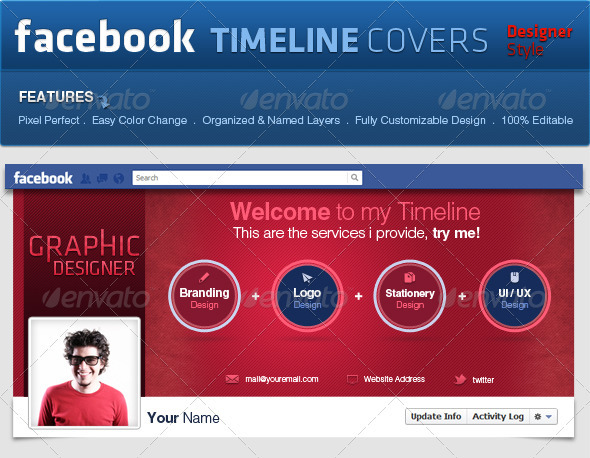Open the Activity Log button
The image size is (590, 458).
(x=498, y=417)
